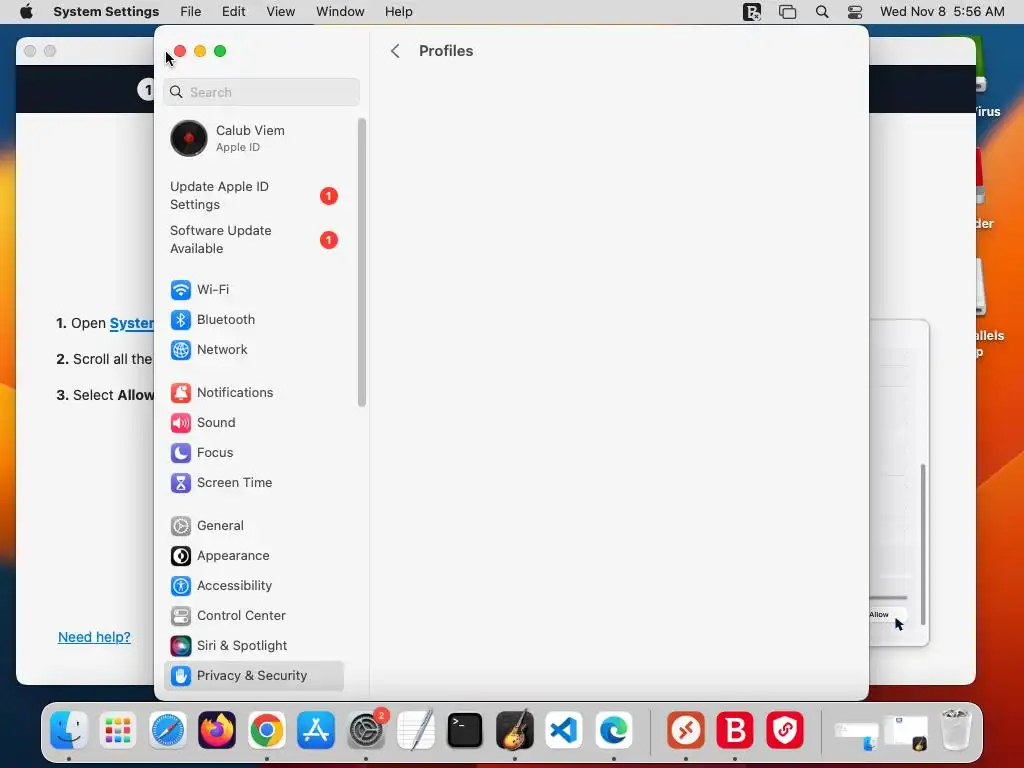Open Finder from the Dock

[69, 730]
